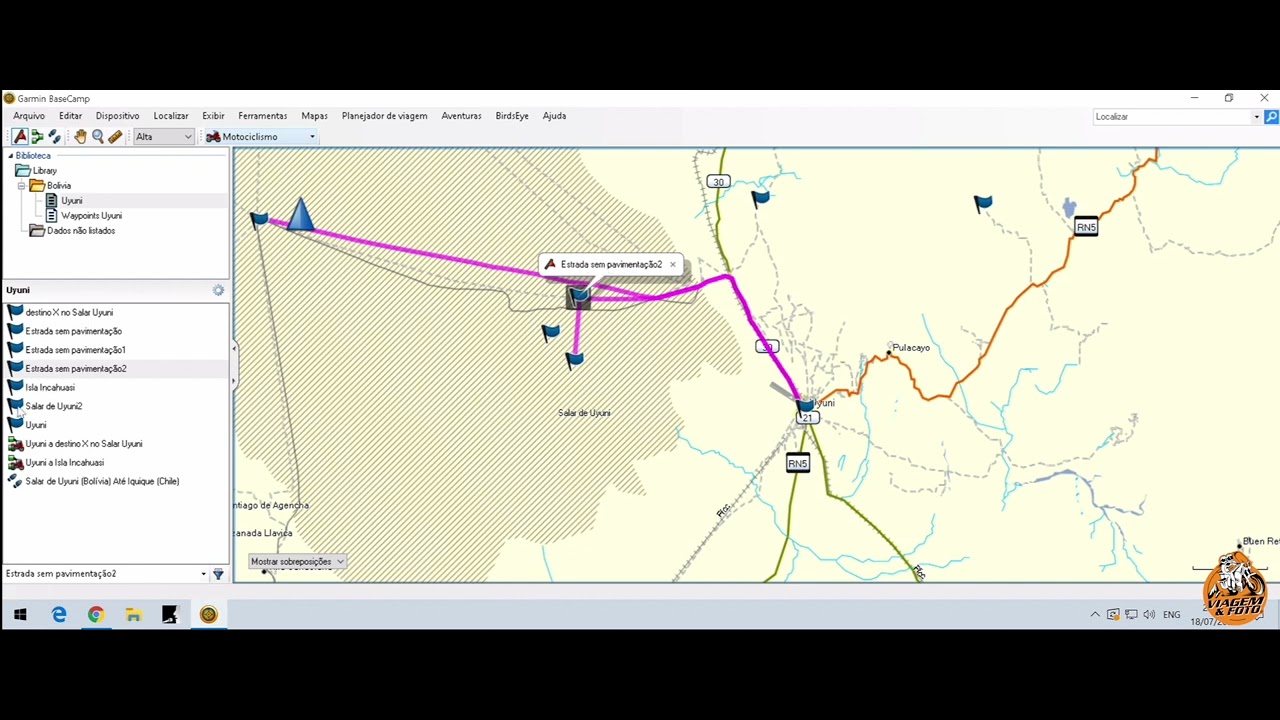Image resolution: width=1280 pixels, height=720 pixels.
Task: Click the volume speaker tray icon
Action: point(1149,615)
